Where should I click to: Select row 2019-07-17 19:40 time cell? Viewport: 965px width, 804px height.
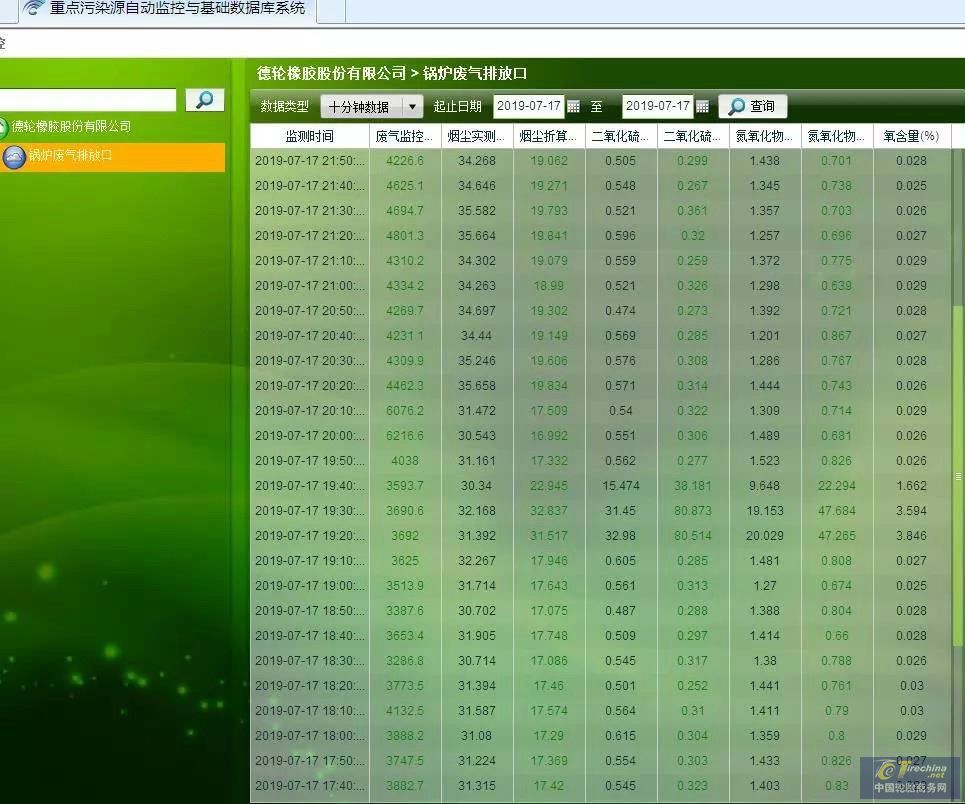[x=310, y=486]
